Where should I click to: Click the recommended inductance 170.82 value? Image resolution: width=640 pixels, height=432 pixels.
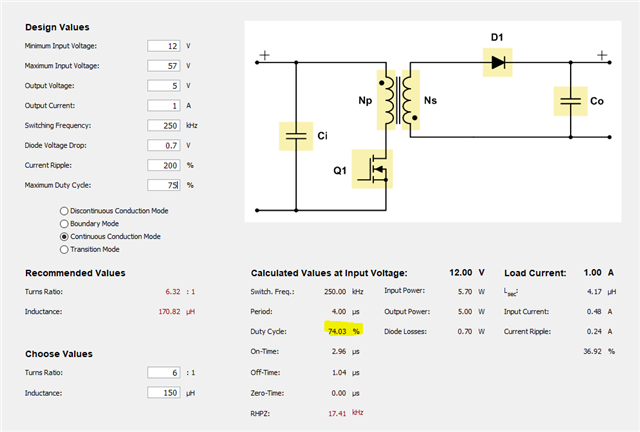click(169, 312)
